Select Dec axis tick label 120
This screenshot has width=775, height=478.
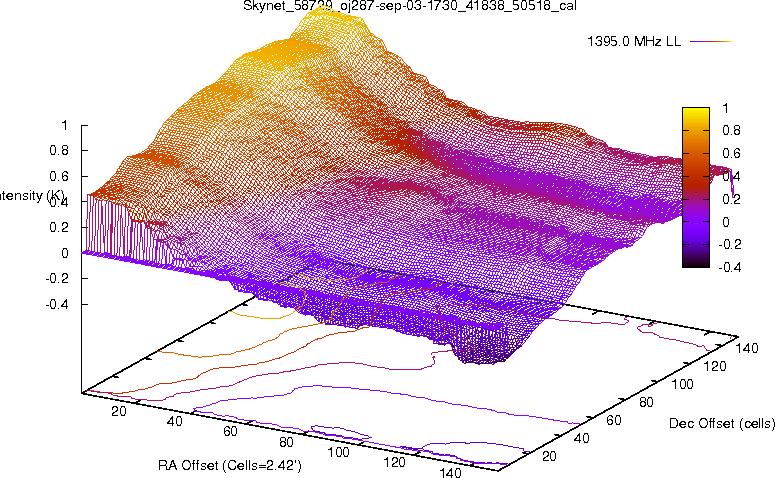715,367
